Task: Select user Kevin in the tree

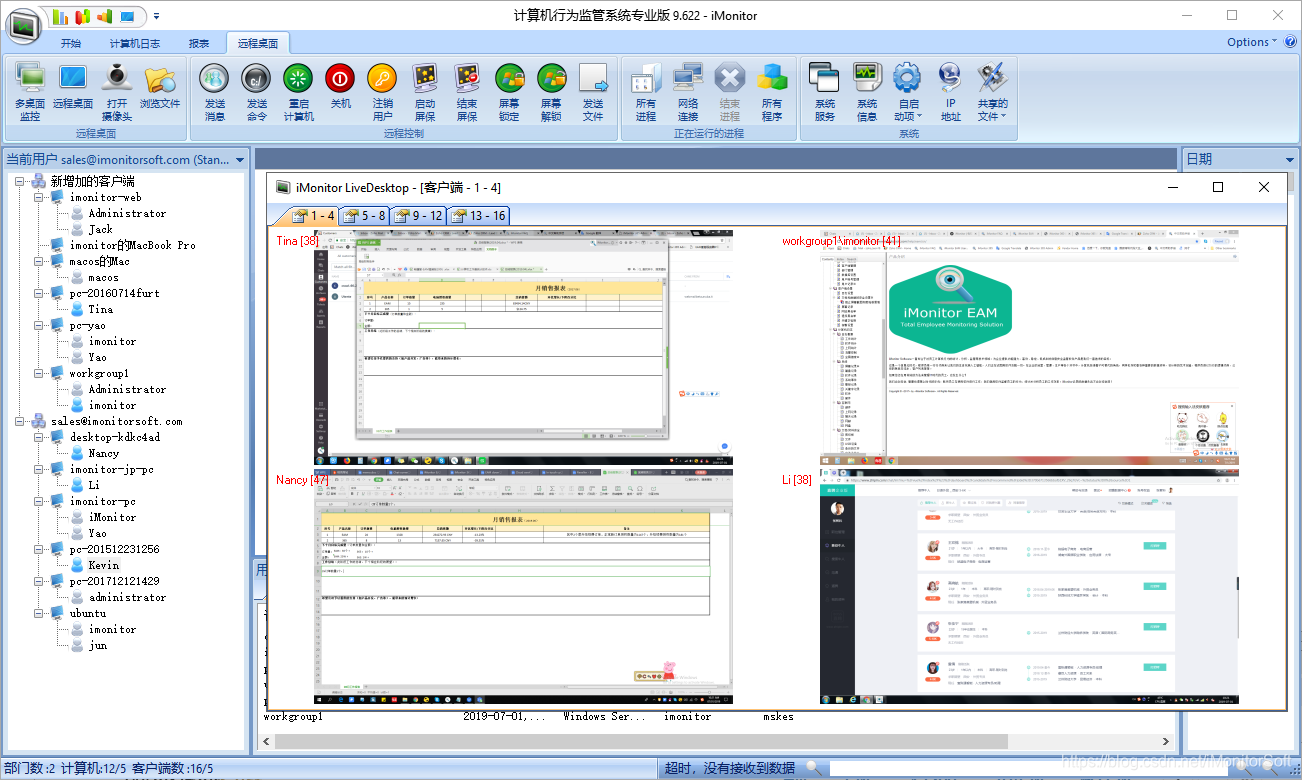Action: [x=103, y=565]
